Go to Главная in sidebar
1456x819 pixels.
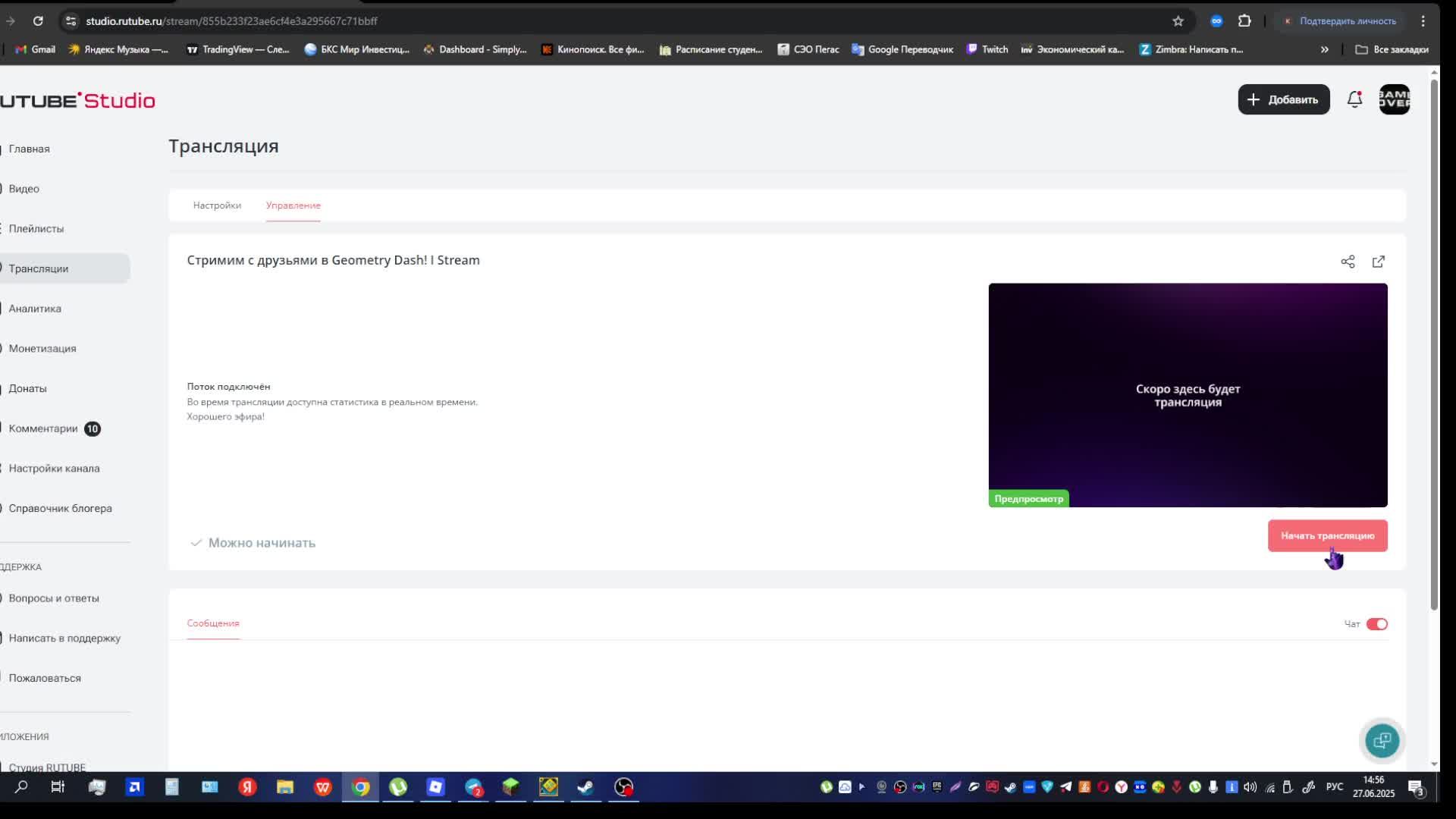point(30,149)
